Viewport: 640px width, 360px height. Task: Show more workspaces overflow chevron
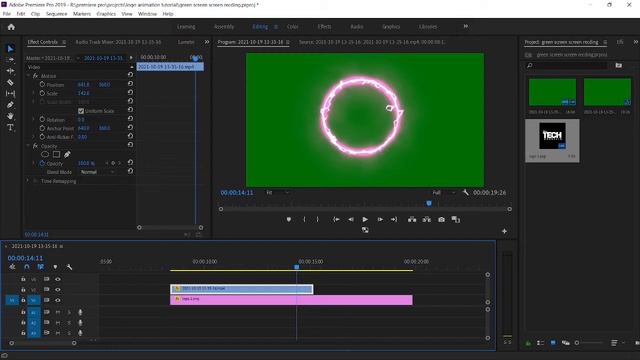point(465,27)
